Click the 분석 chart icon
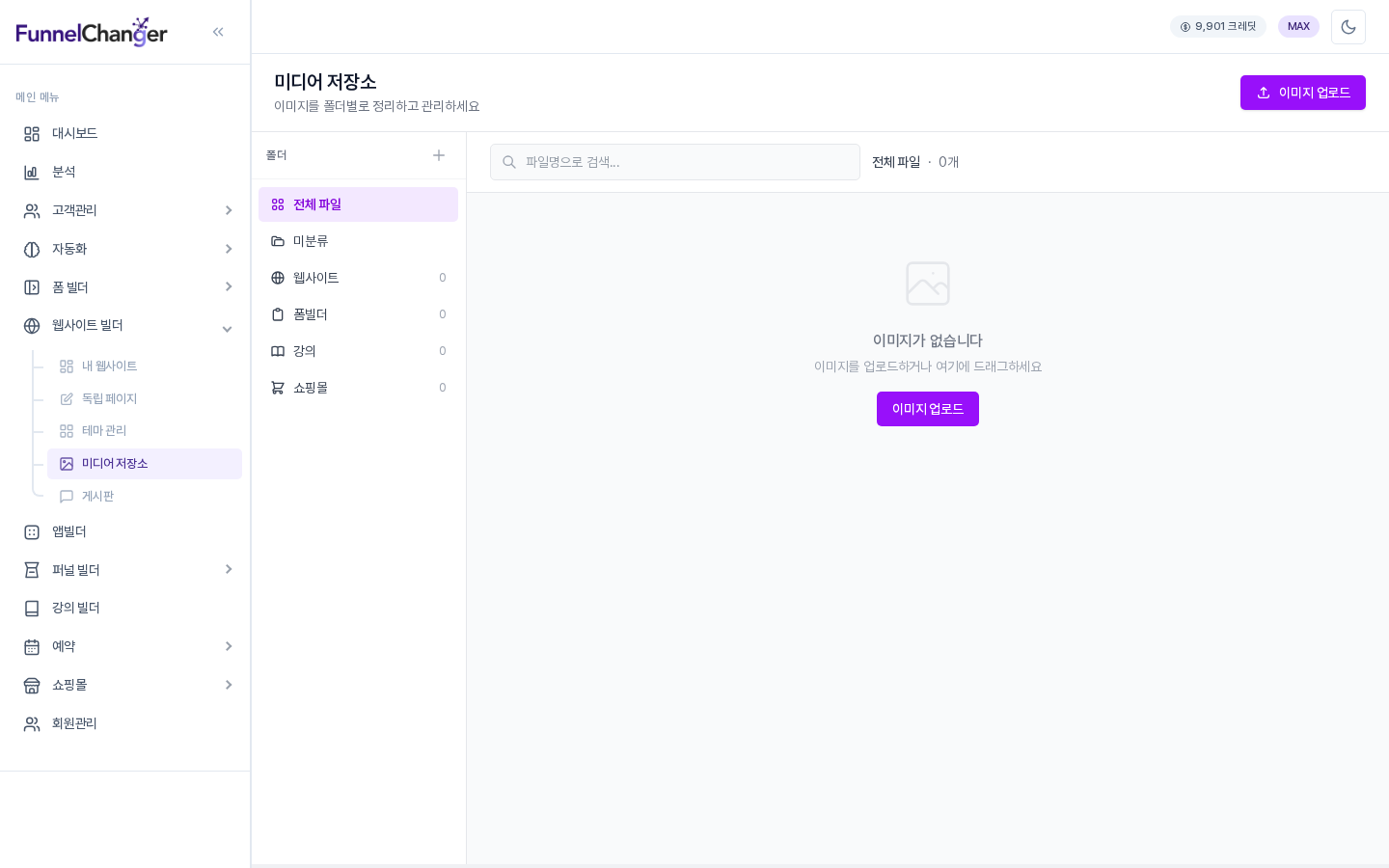The width and height of the screenshot is (1389, 868). click(x=32, y=173)
